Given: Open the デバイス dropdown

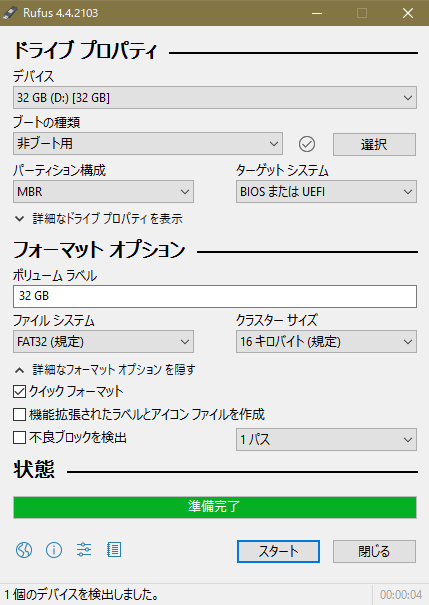Looking at the screenshot, I should click(x=215, y=98).
